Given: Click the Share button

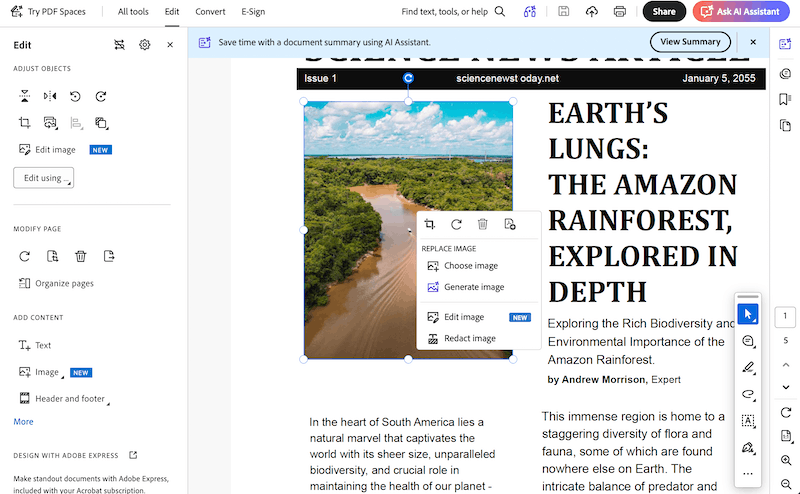Looking at the screenshot, I should [664, 11].
